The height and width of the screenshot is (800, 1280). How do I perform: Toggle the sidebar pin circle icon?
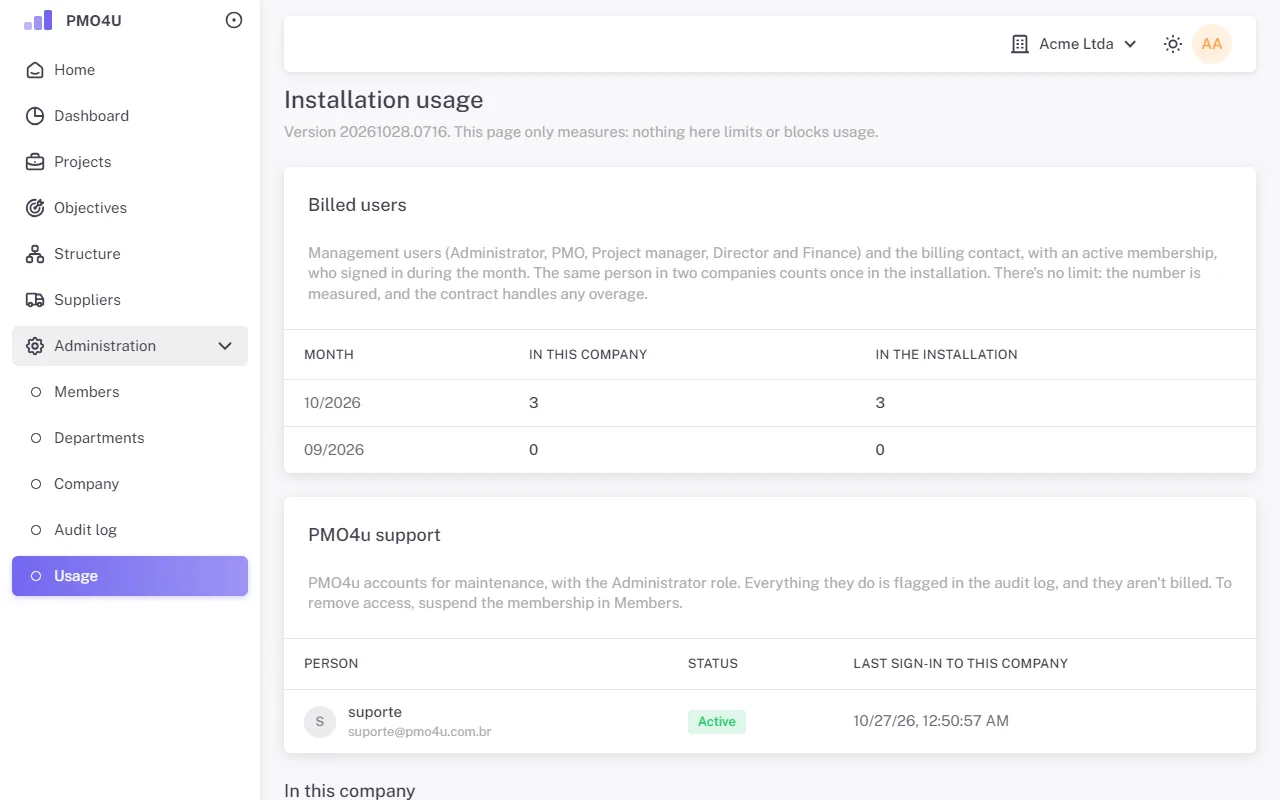(x=234, y=20)
